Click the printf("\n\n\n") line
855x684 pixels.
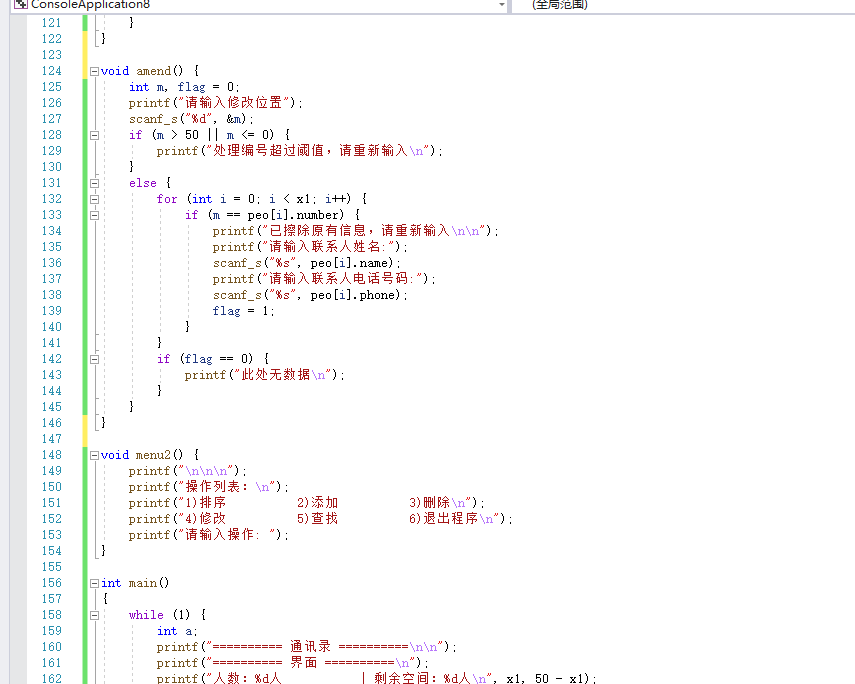click(x=188, y=471)
